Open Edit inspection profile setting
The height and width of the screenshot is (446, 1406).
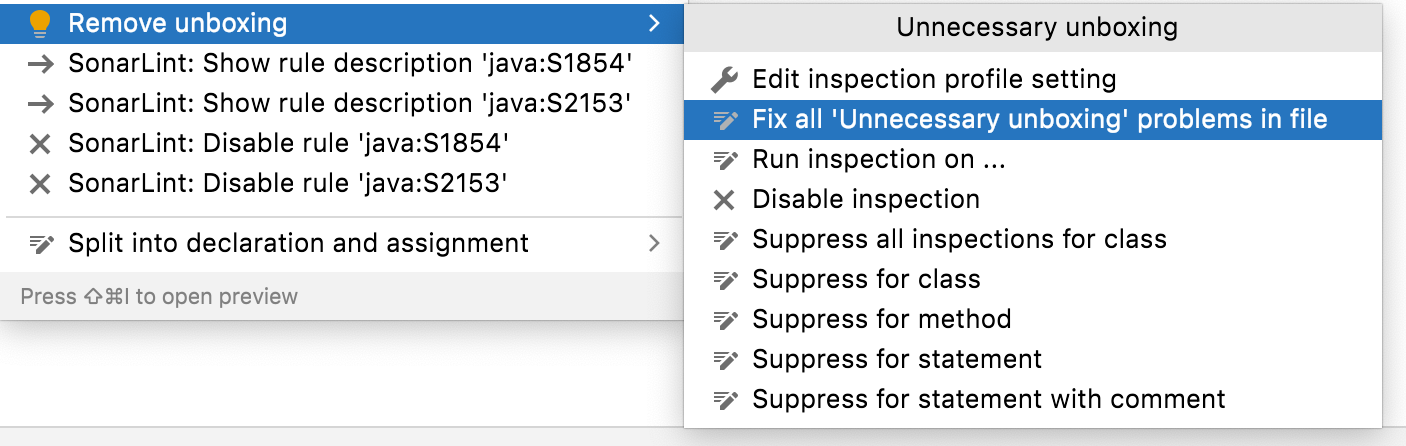coord(1033,79)
